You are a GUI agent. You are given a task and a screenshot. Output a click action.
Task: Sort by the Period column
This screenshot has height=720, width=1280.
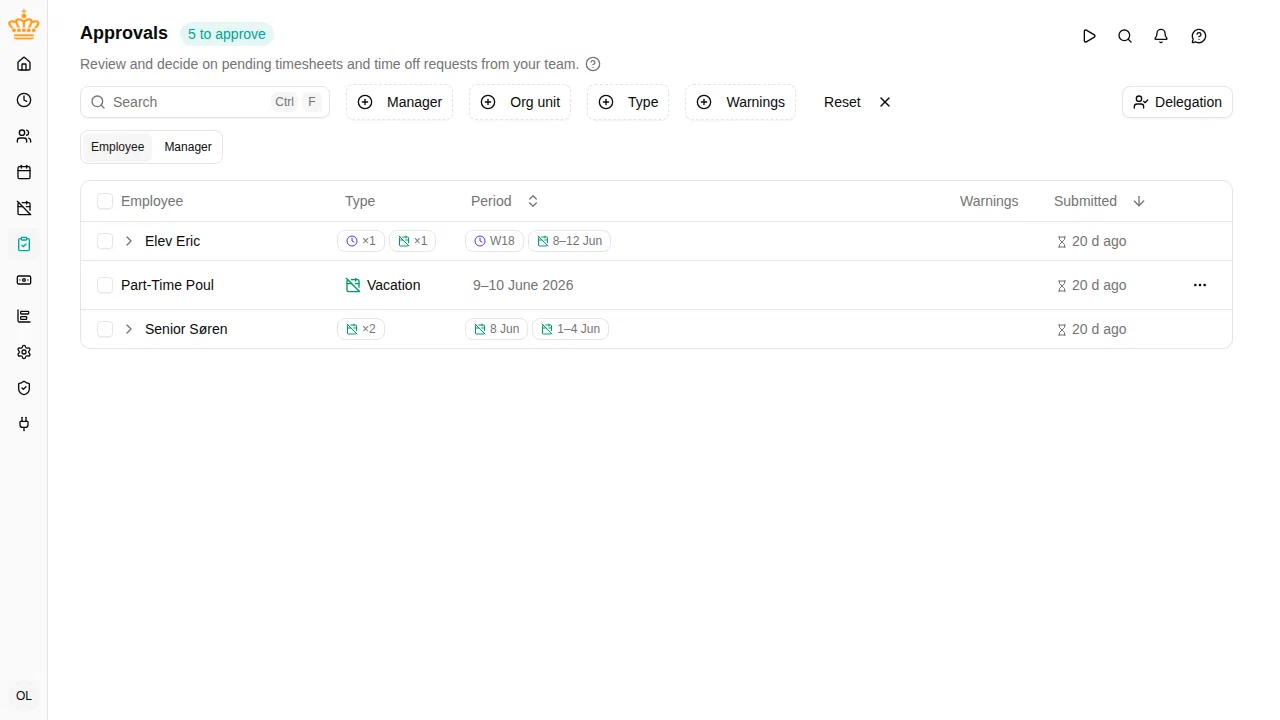pos(505,201)
